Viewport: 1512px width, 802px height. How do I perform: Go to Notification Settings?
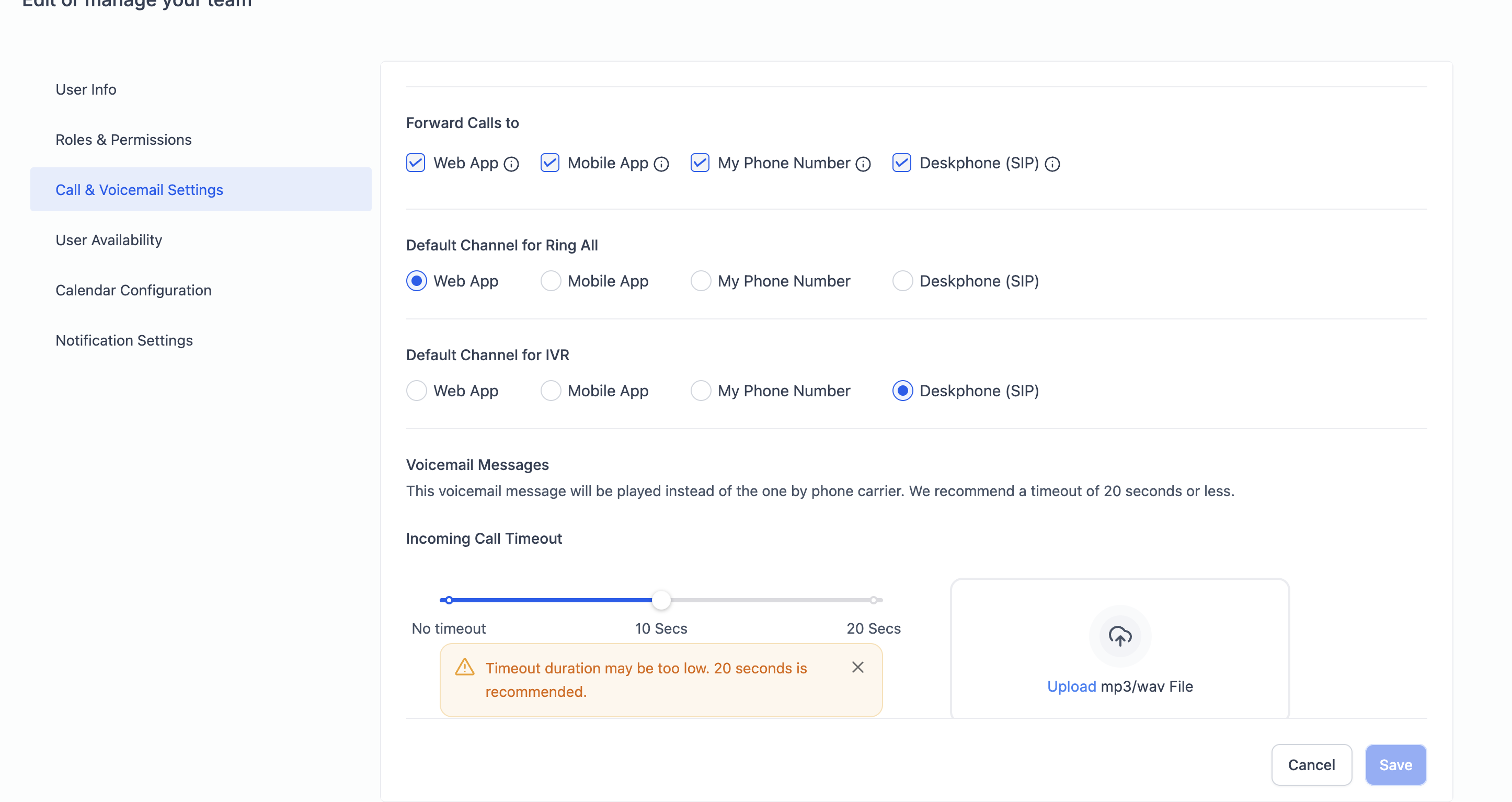[124, 340]
